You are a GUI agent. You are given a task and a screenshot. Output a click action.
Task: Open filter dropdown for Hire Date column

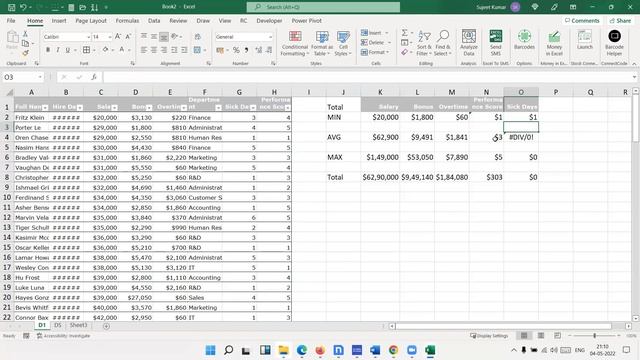(x=80, y=108)
